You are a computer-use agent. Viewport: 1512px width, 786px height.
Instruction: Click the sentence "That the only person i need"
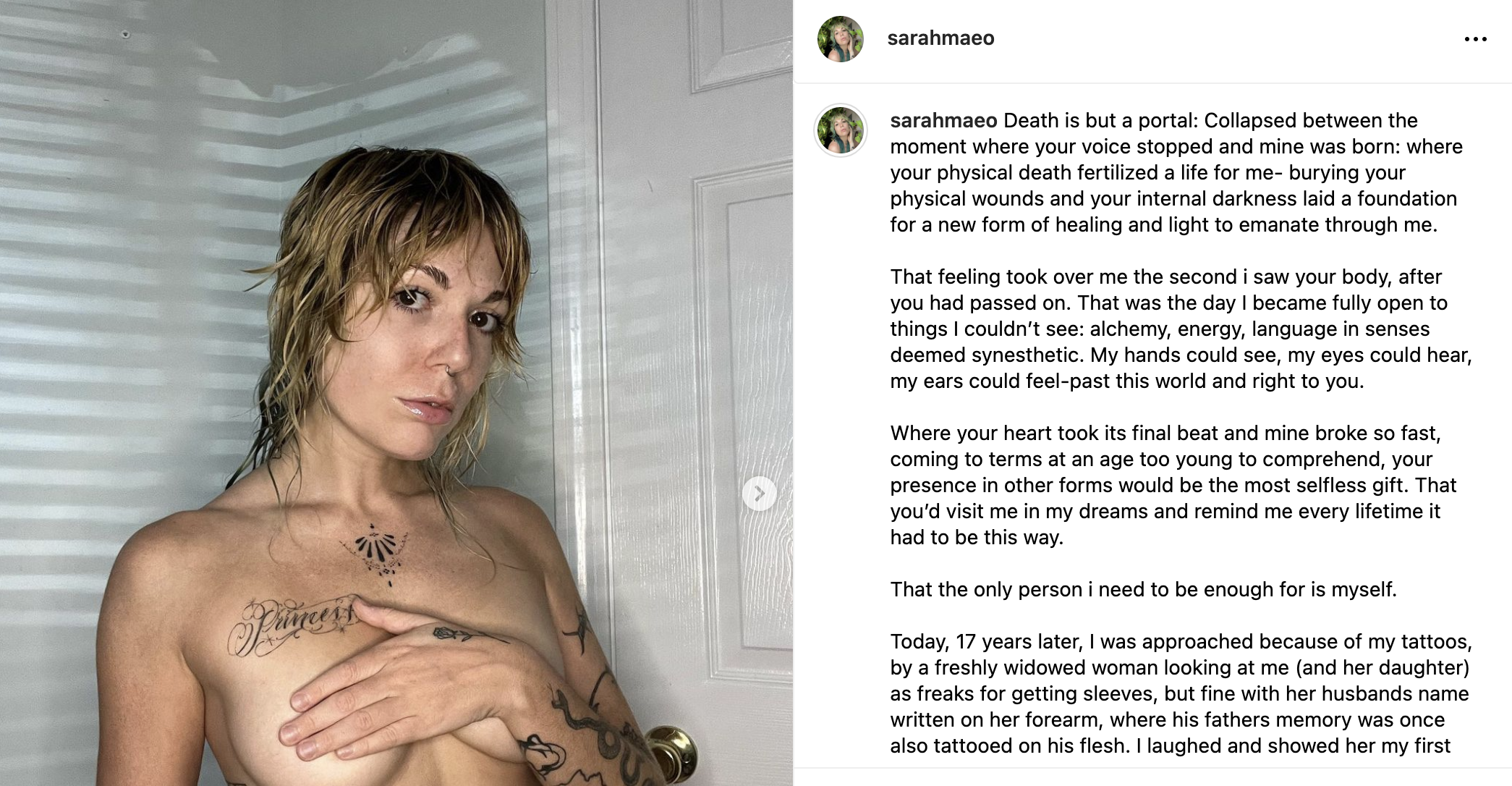(1143, 589)
